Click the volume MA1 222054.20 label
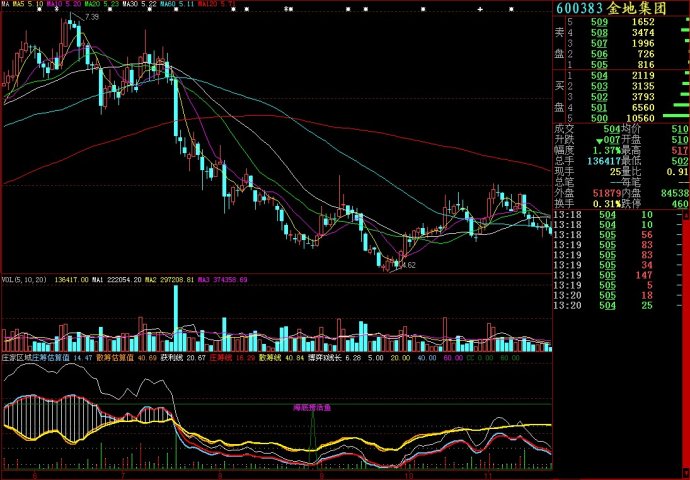 coord(117,280)
